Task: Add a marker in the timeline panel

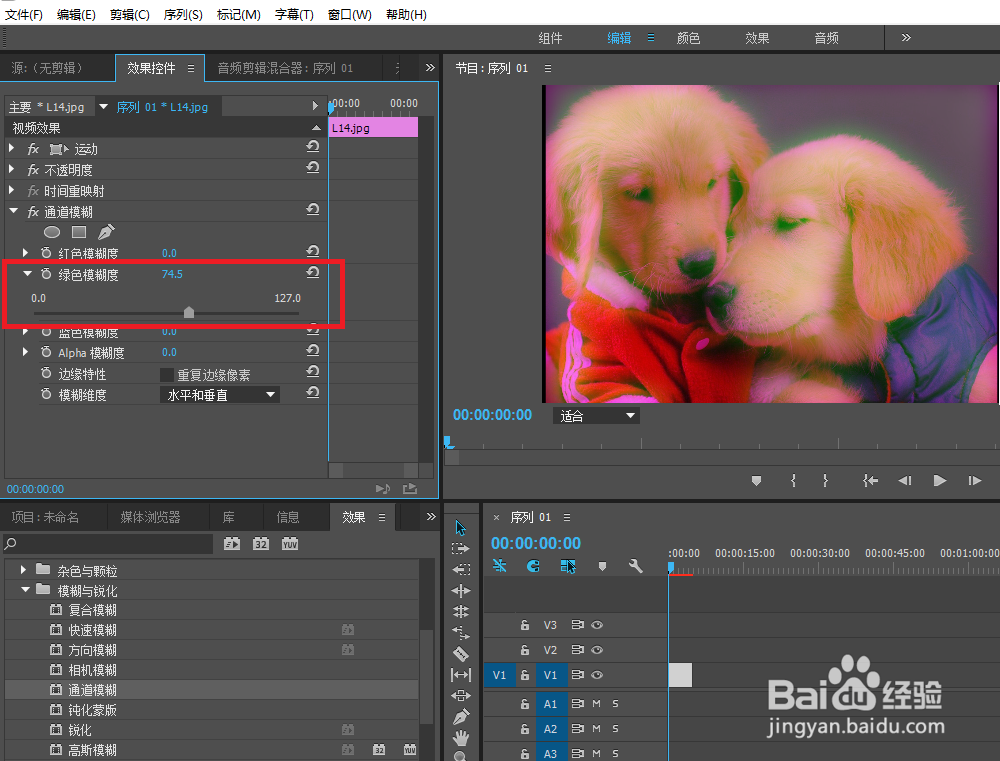Action: (x=602, y=566)
